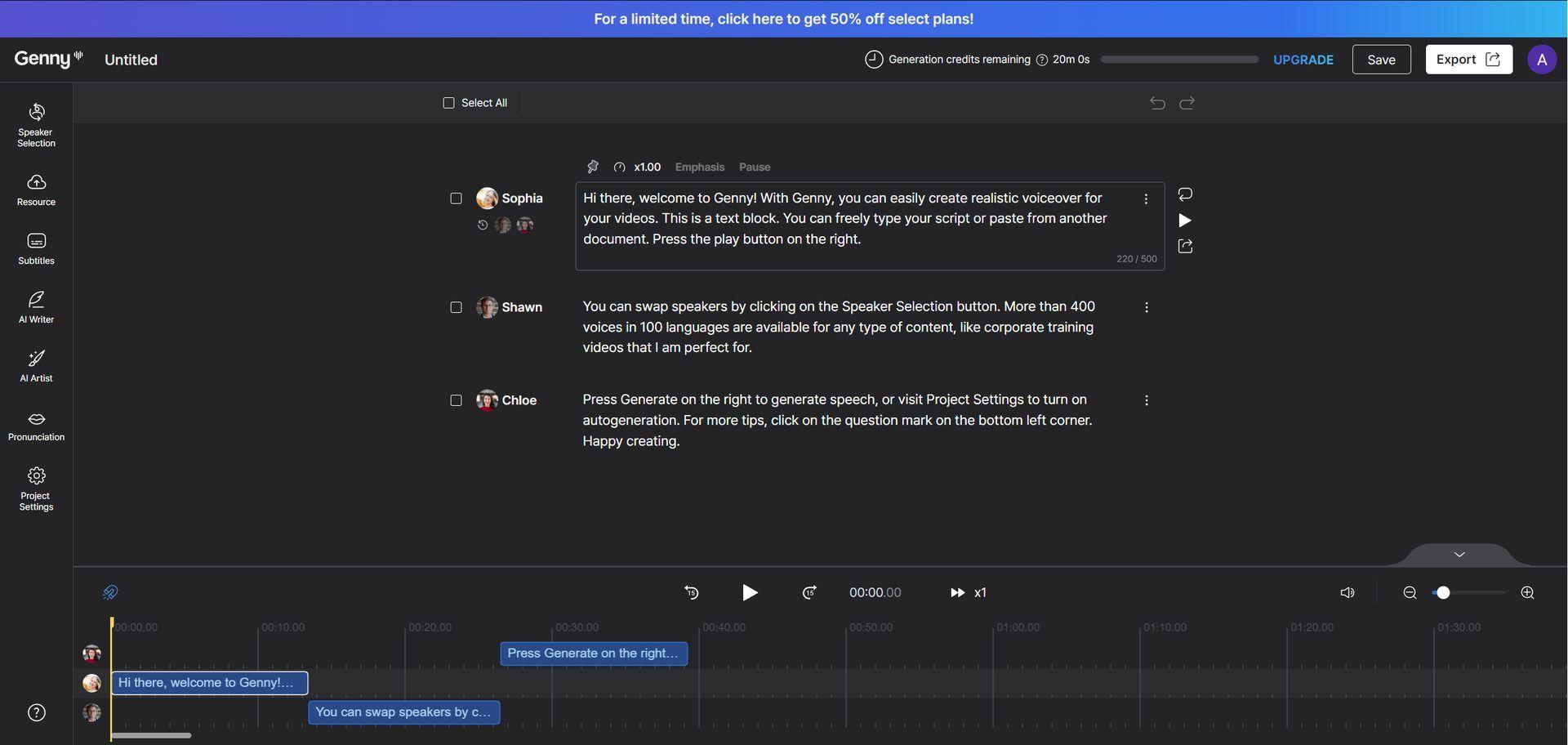Skip forward fifteen seconds
This screenshot has width=1568, height=745.
(808, 592)
